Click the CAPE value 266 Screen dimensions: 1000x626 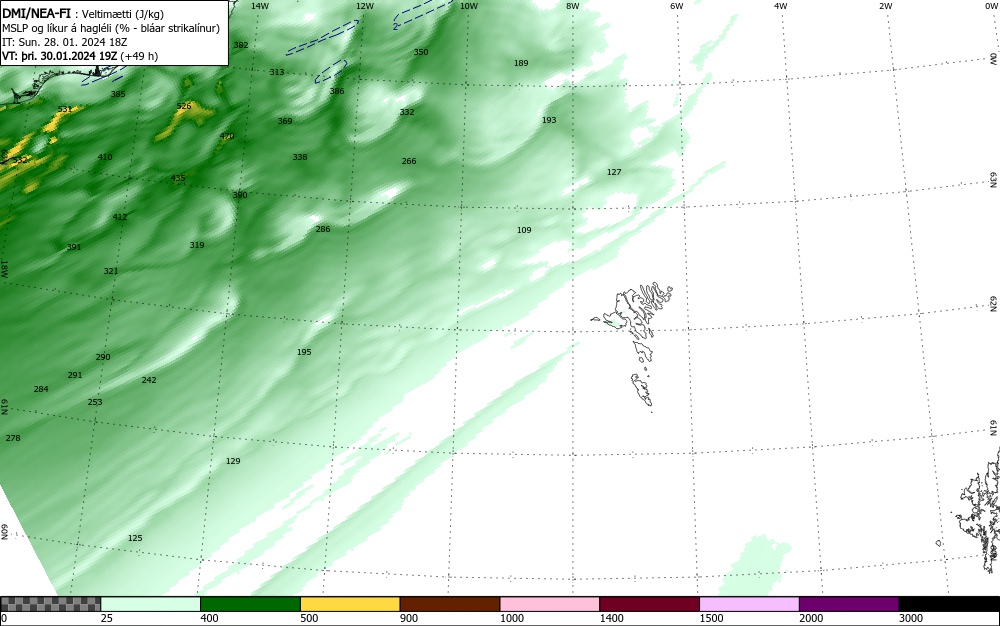(x=409, y=161)
